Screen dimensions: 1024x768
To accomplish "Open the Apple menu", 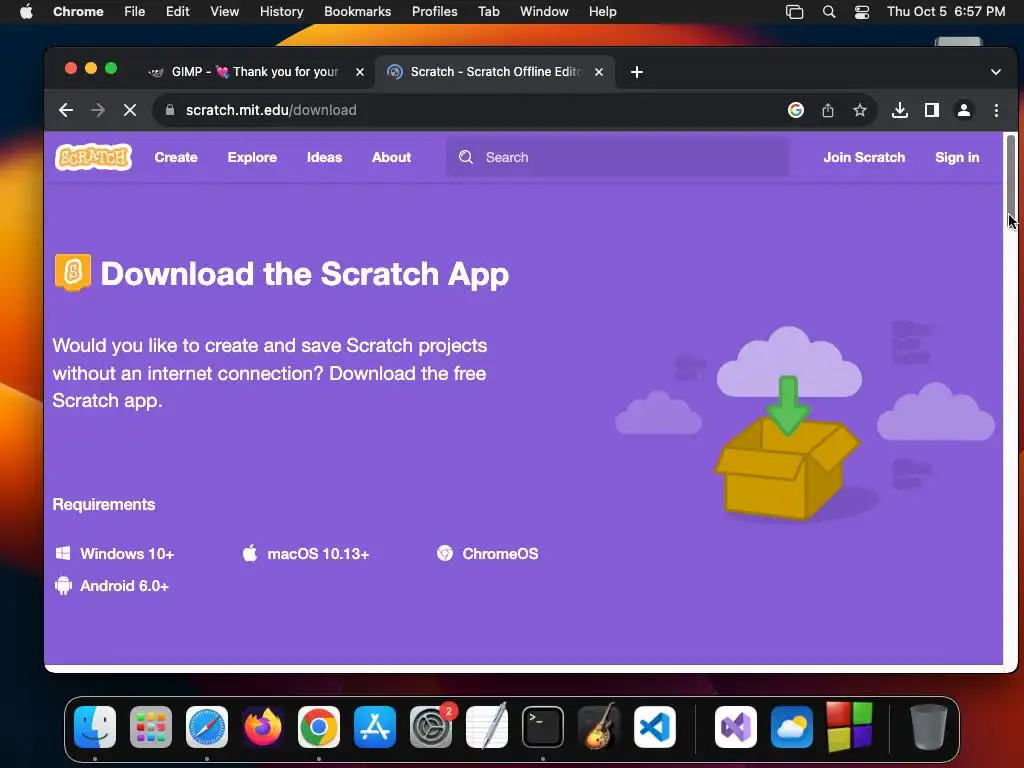I will (26, 12).
